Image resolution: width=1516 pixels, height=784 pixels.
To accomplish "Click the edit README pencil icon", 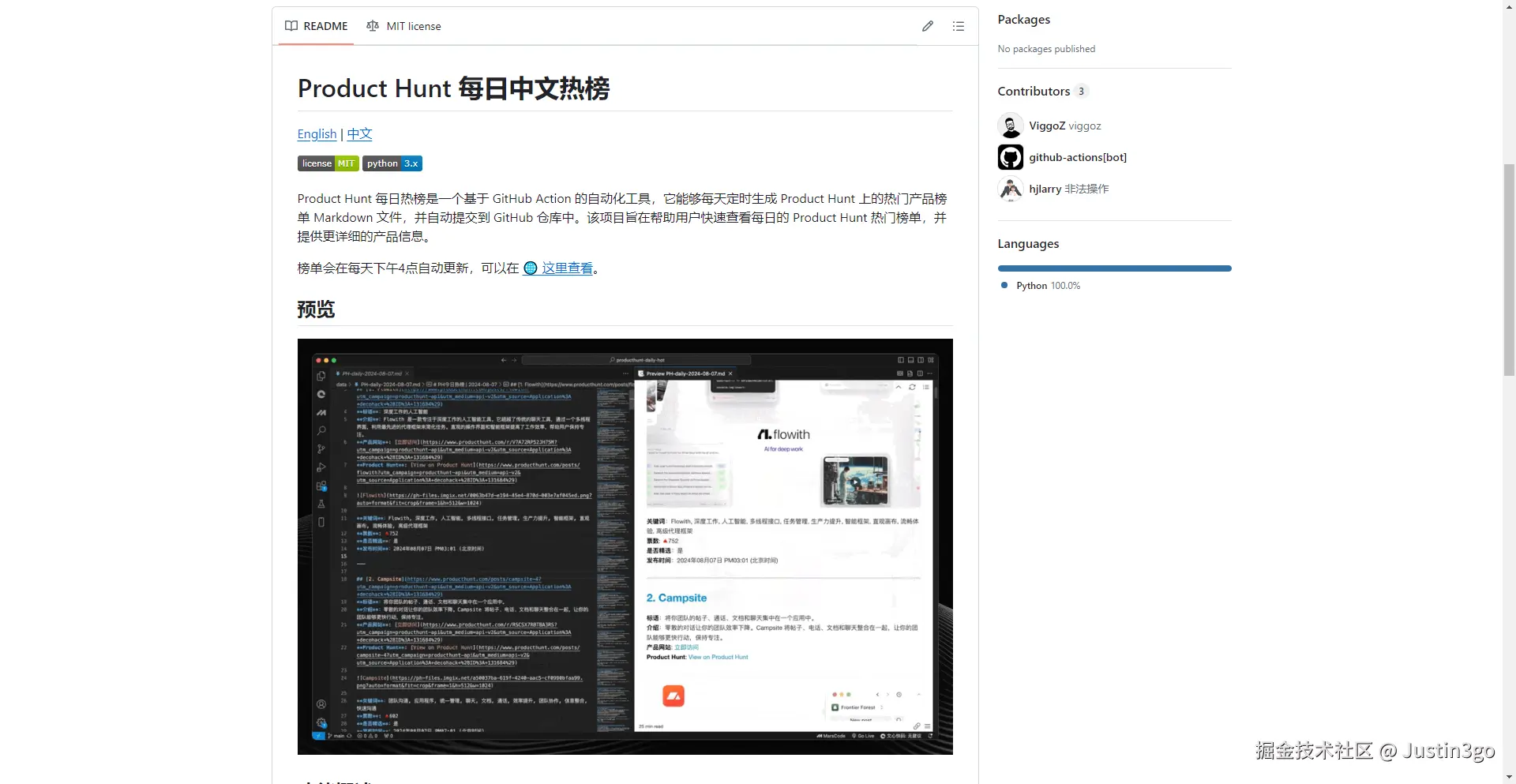I will click(928, 26).
